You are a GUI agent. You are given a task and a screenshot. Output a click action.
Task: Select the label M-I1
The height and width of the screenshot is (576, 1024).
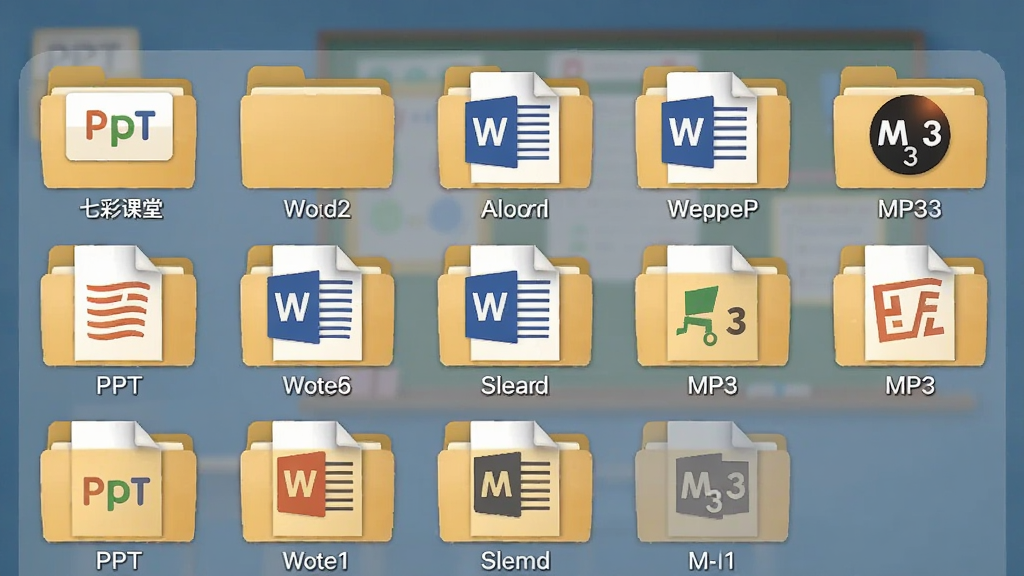712,561
